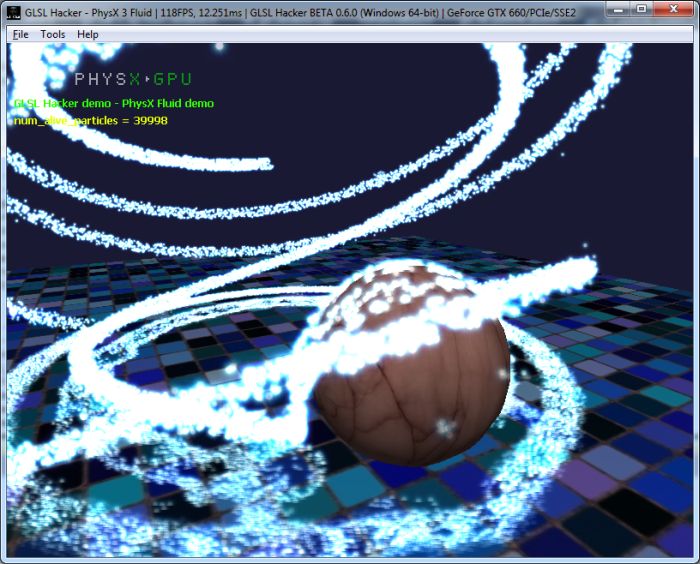
Task: Close the GLSL Hacker window
Action: coord(673,9)
